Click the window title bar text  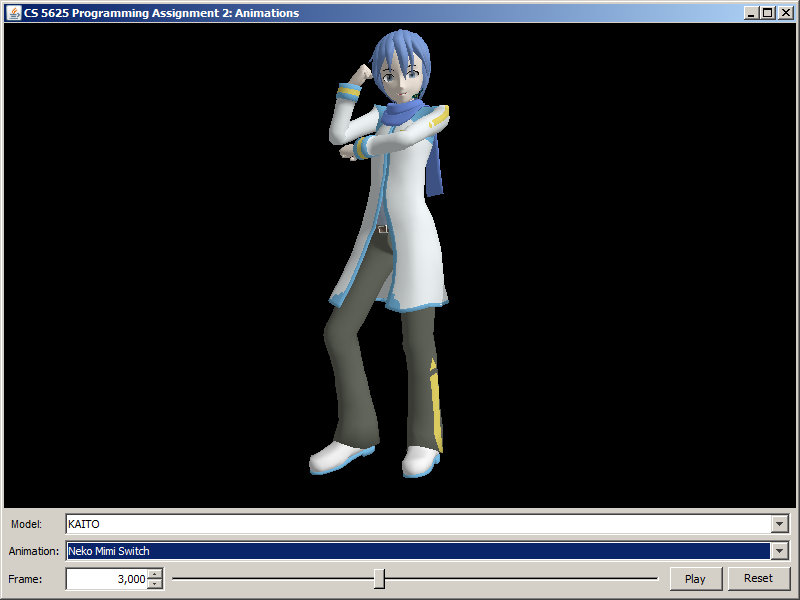pos(160,13)
